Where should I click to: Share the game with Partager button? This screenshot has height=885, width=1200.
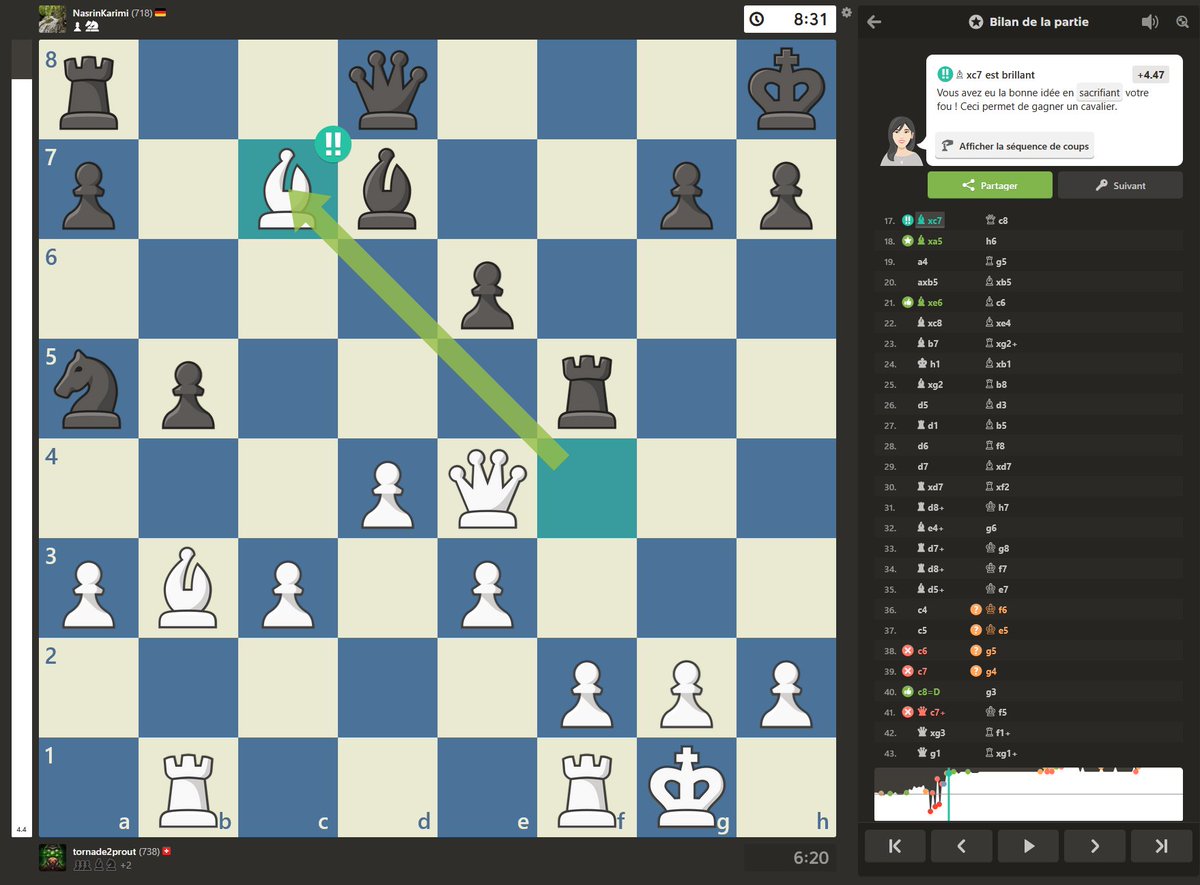pyautogui.click(x=990, y=185)
